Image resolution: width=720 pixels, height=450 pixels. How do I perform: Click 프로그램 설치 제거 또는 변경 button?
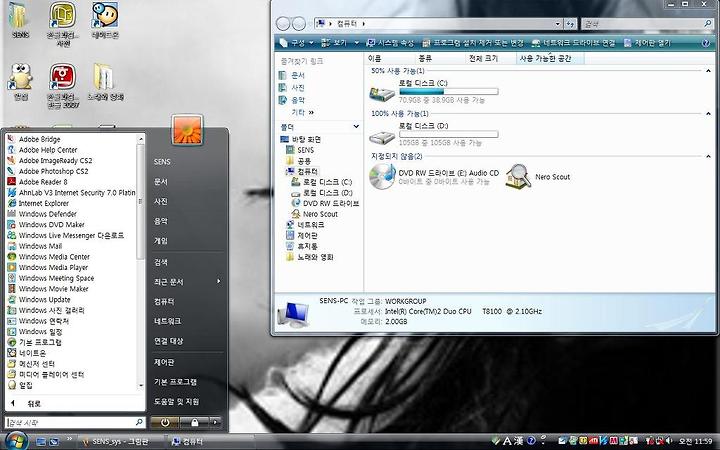tap(473, 43)
